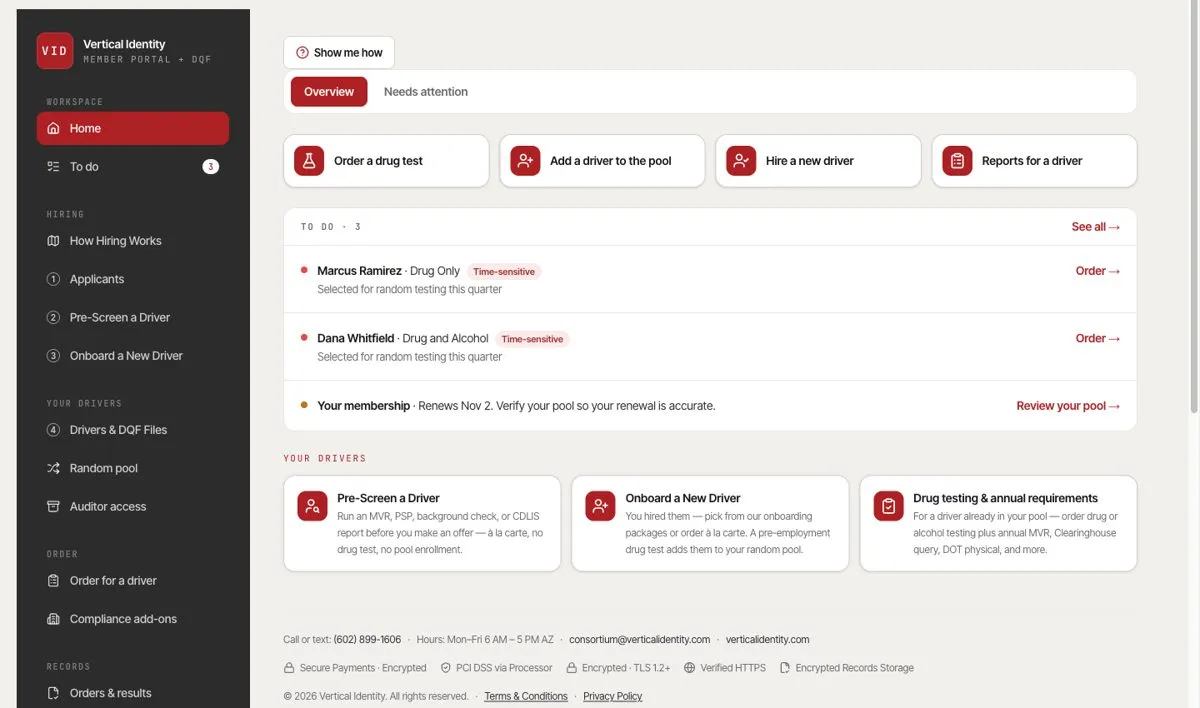Click the search-person icon on Pre-Screen a Driver card
The image size is (1200, 708).
click(313, 506)
